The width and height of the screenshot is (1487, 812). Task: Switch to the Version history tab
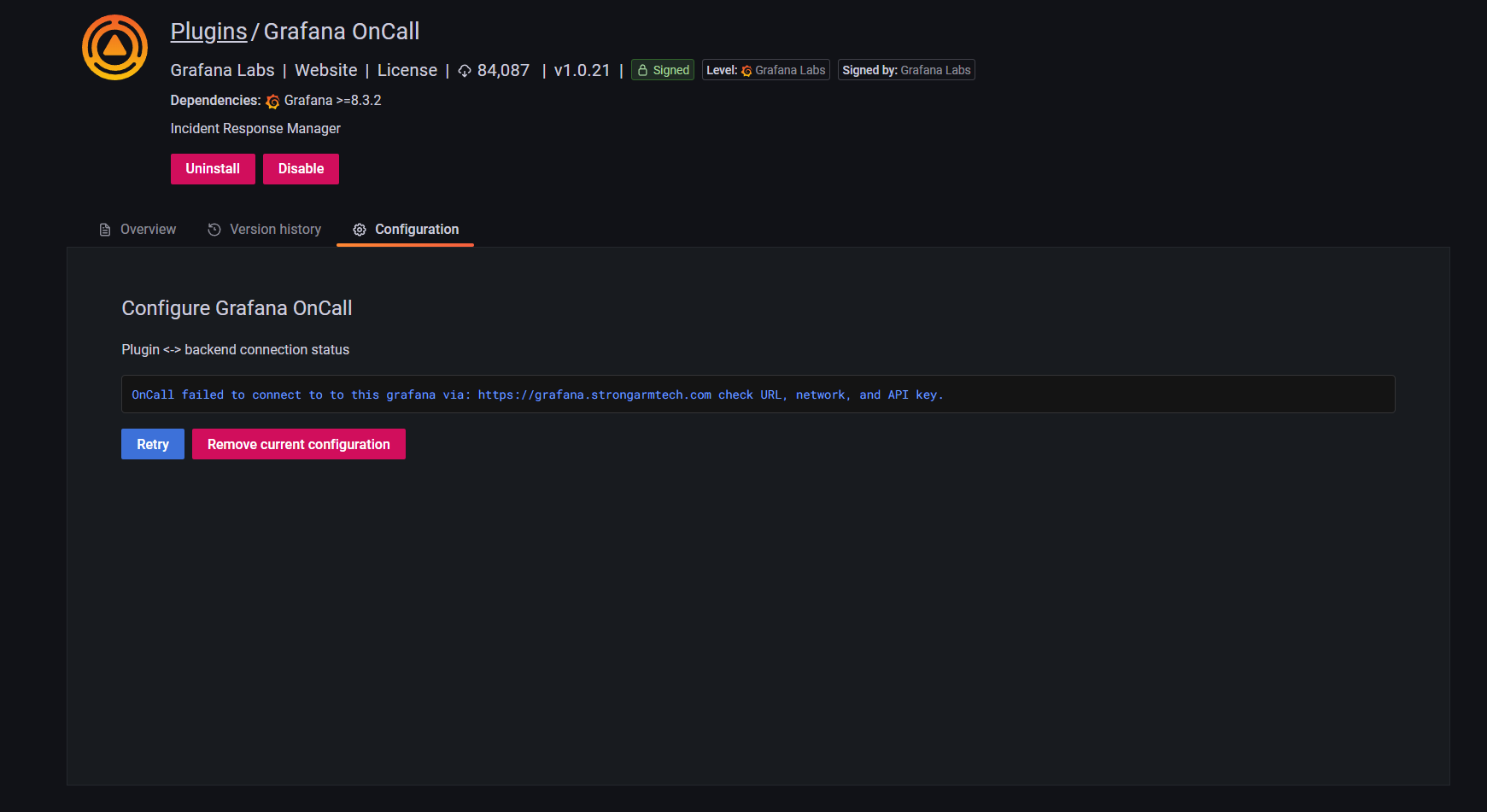click(x=264, y=230)
